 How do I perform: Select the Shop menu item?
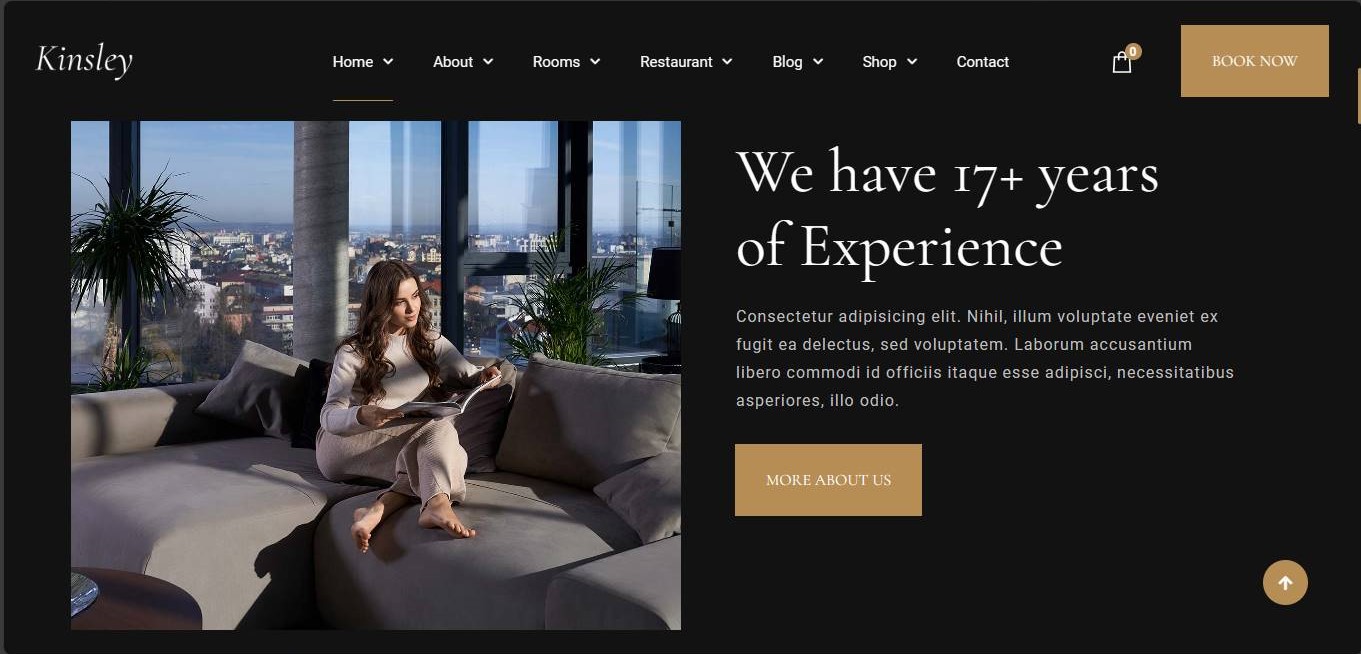tap(879, 62)
